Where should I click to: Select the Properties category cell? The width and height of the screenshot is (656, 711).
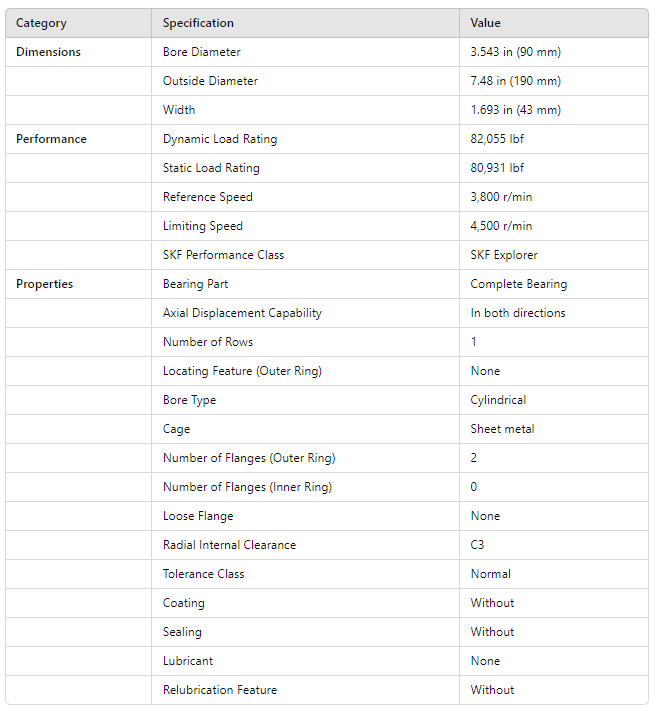pos(44,284)
